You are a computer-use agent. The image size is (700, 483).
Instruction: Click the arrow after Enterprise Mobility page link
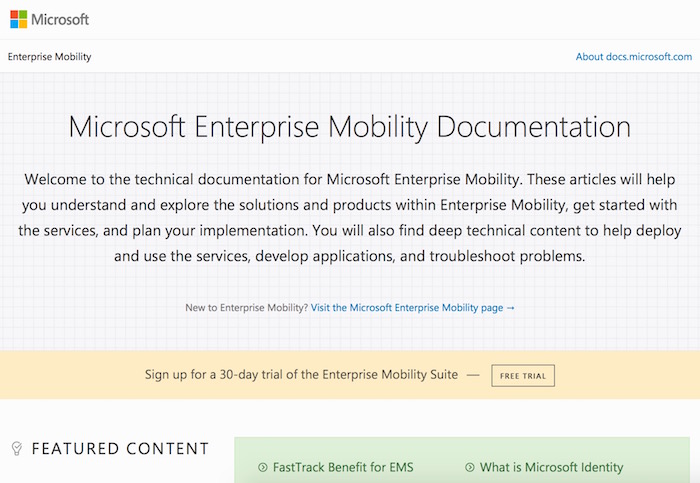coord(511,308)
